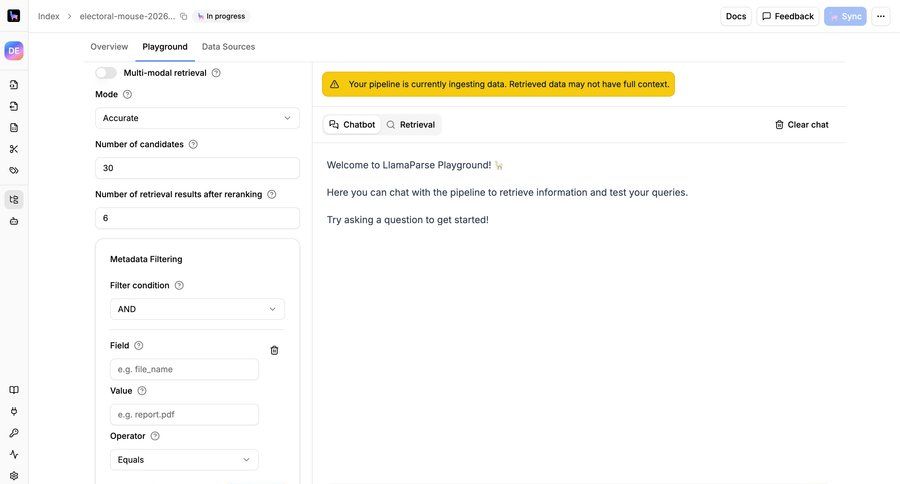
Task: Show help for Multi-modal retrieval
Action: click(x=216, y=73)
